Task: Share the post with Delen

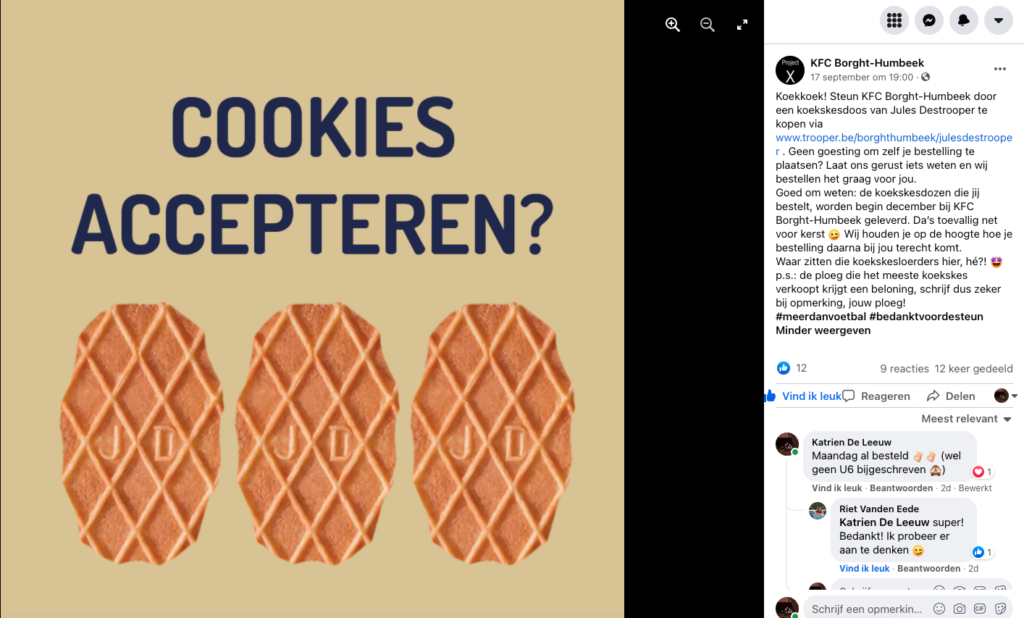Action: pos(951,396)
